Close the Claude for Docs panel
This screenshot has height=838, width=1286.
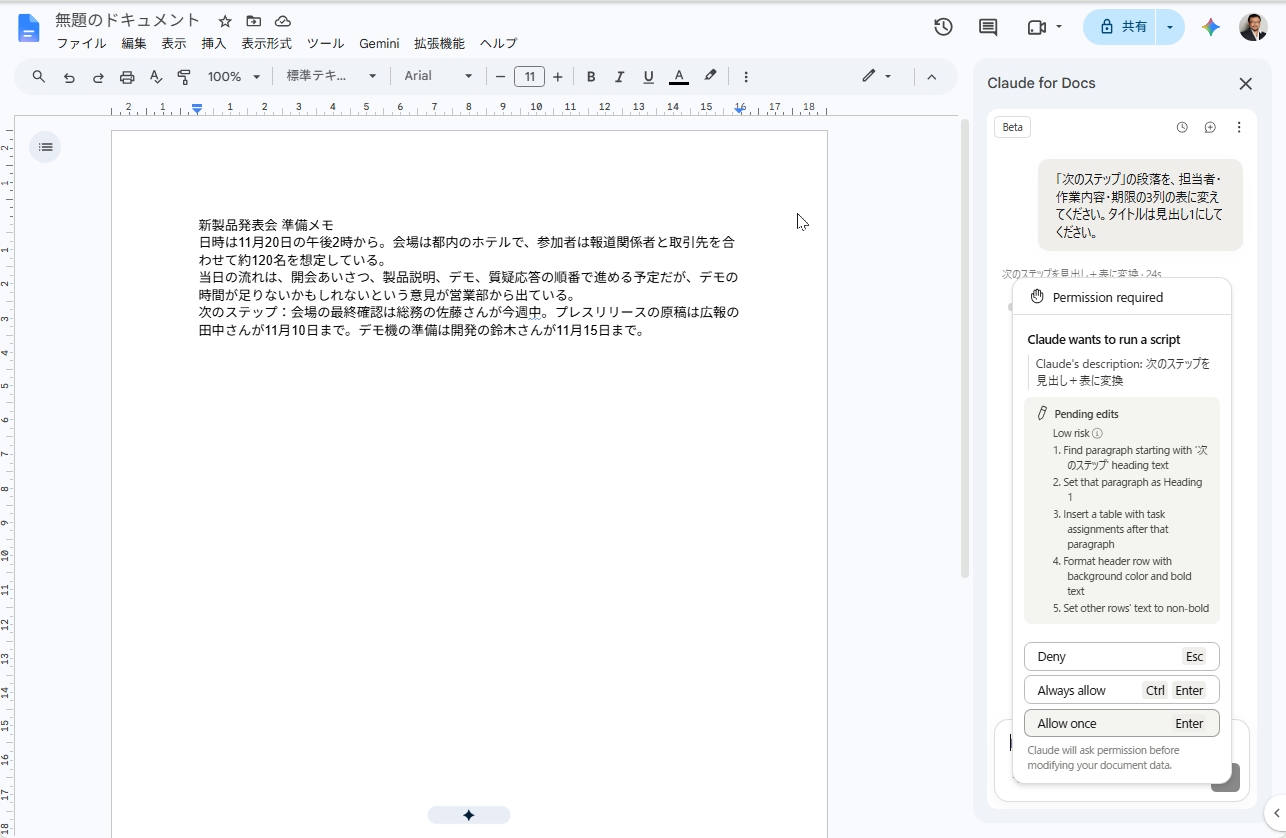point(1245,84)
